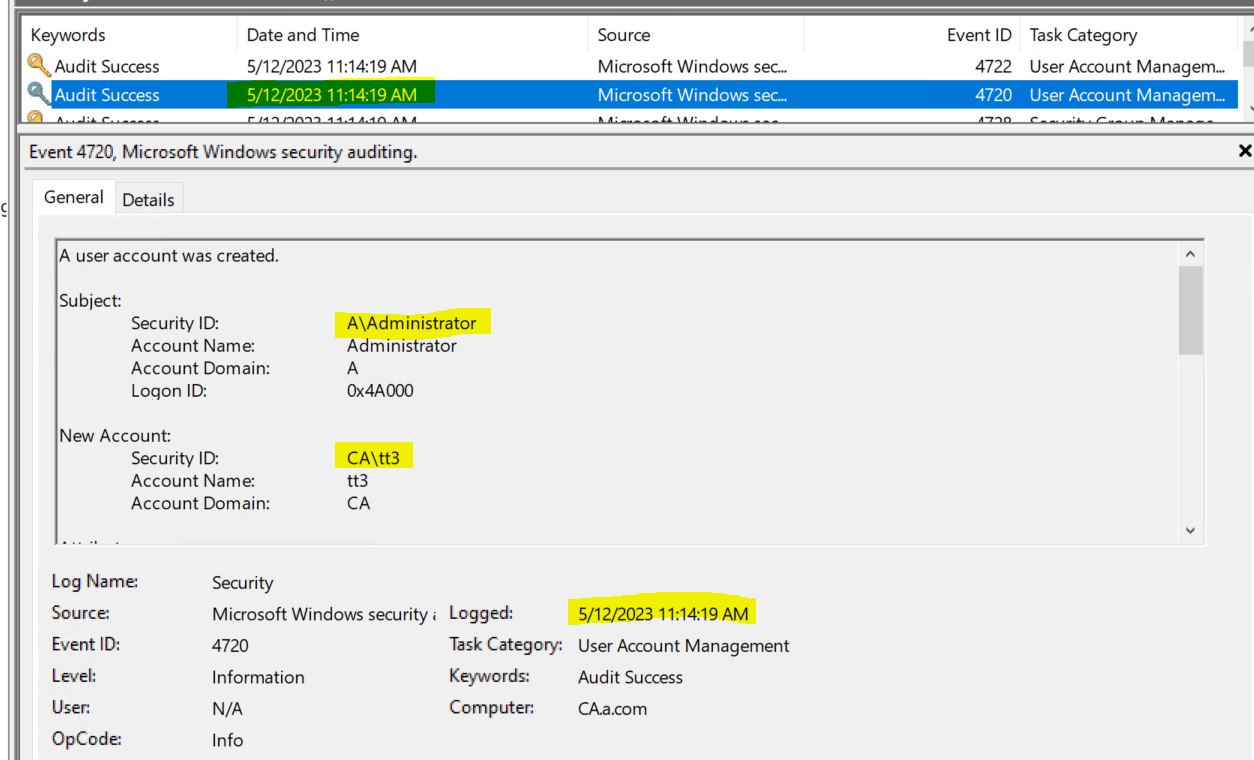
Task: Click New Account Security ID CA\tt3
Action: click(x=373, y=458)
